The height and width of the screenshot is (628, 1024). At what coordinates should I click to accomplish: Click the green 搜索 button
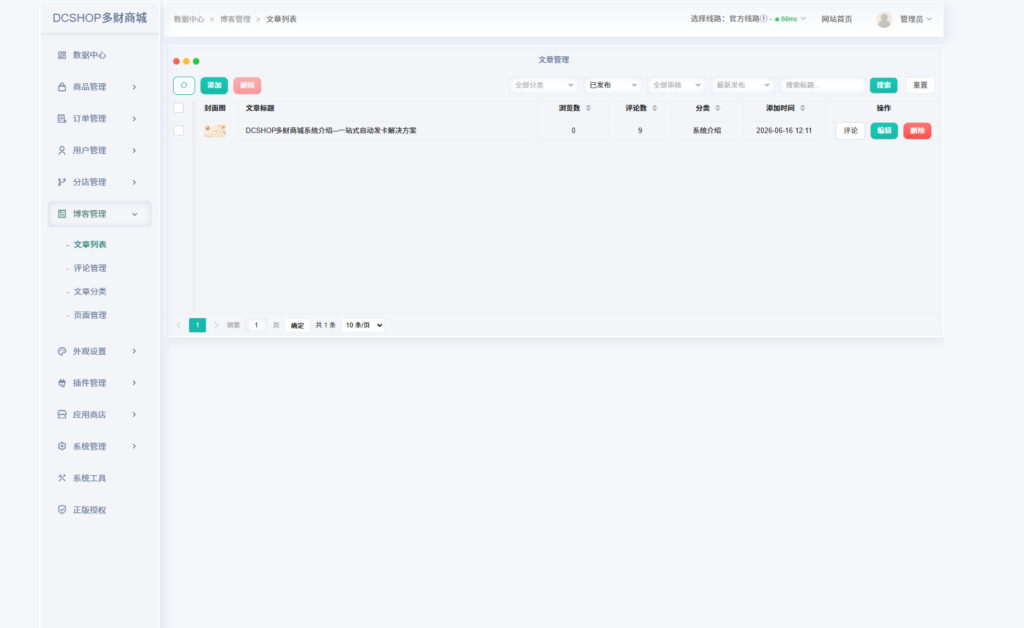coord(884,86)
